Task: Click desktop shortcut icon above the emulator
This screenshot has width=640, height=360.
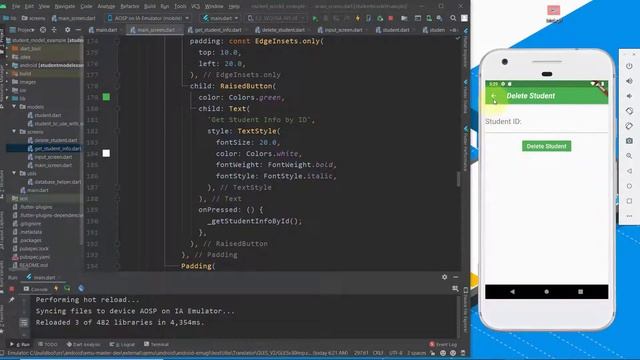Action: pyautogui.click(x=553, y=13)
